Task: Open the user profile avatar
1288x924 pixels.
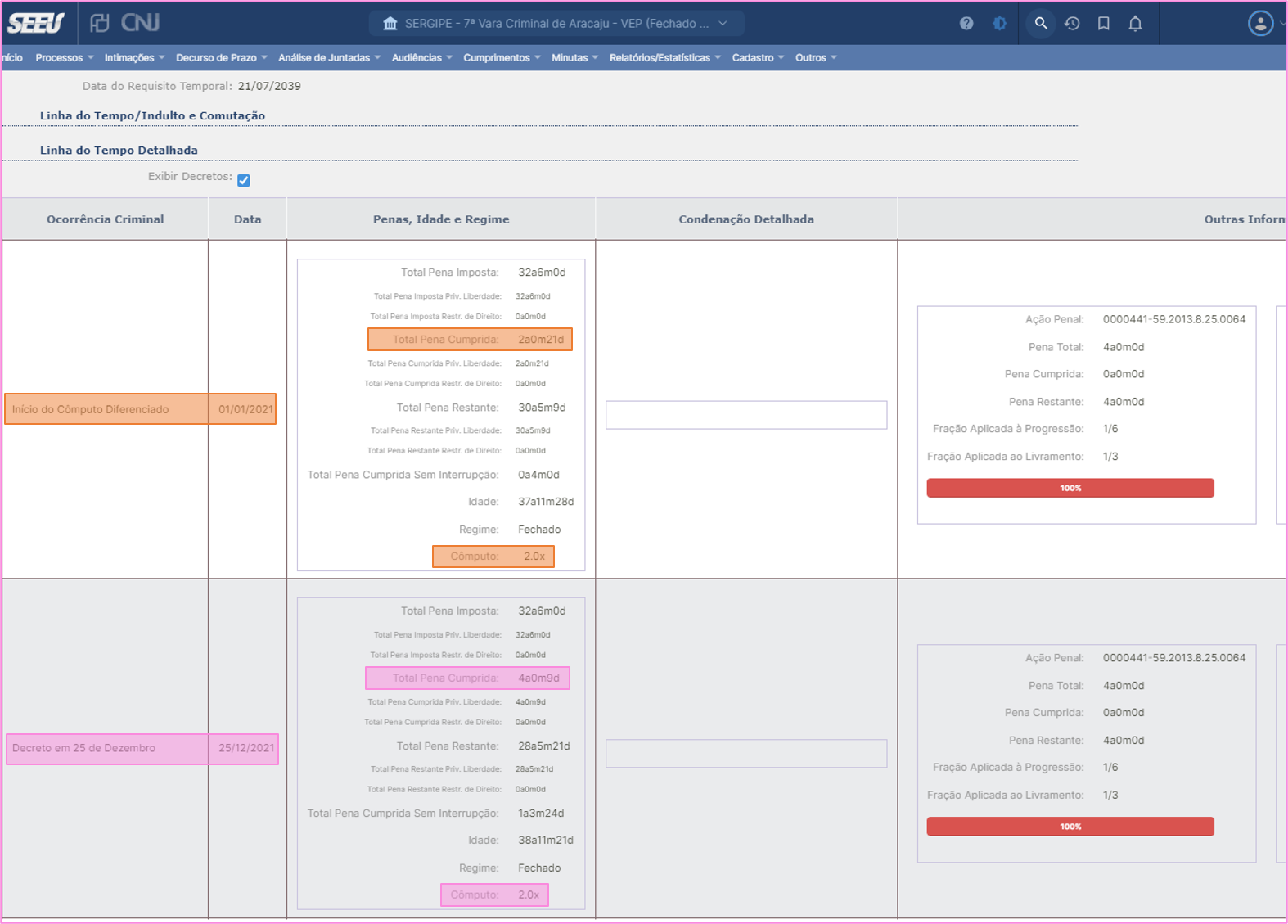Action: 1260,24
